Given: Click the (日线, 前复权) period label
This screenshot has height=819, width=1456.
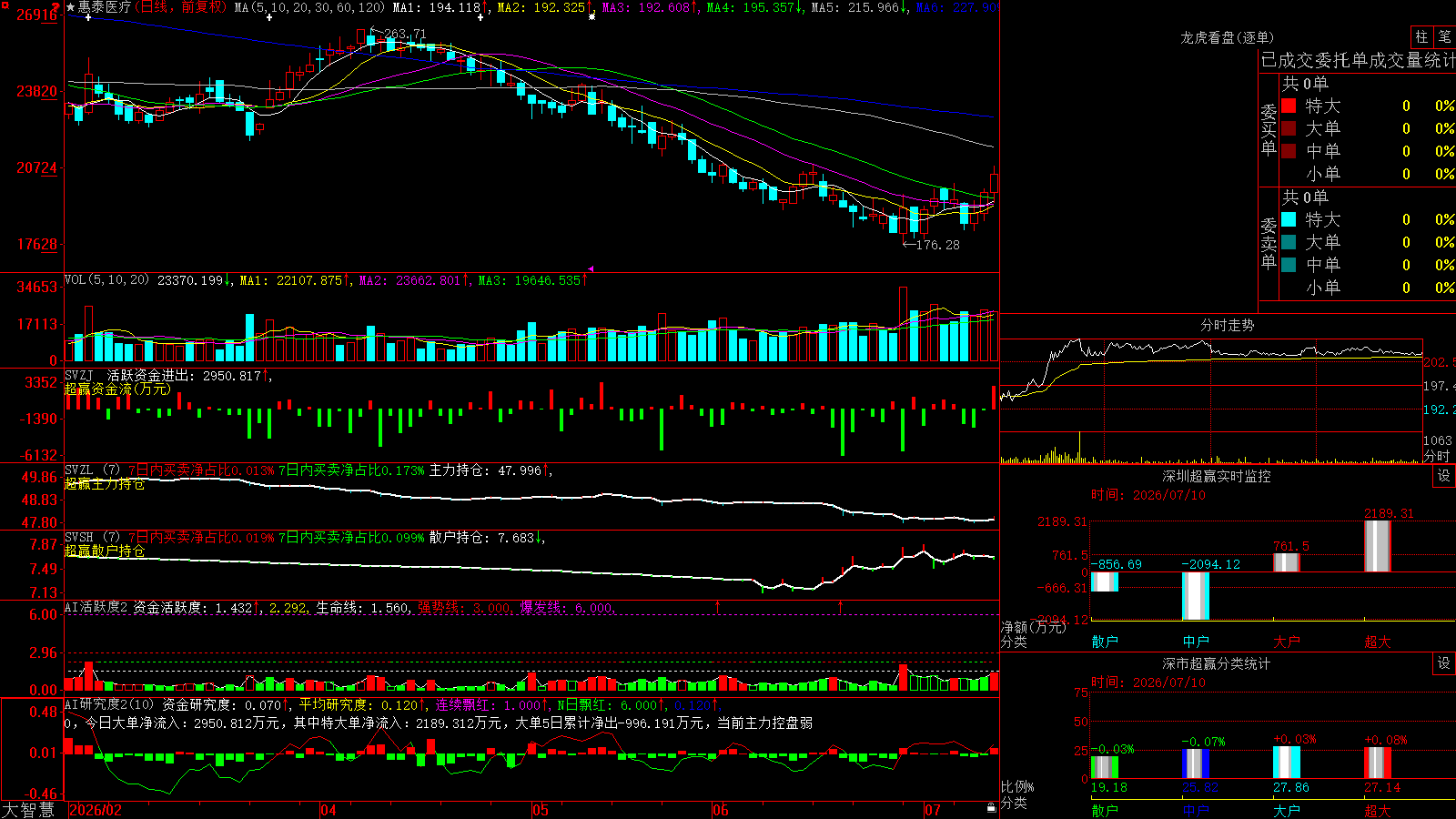Looking at the screenshot, I should (181, 7).
